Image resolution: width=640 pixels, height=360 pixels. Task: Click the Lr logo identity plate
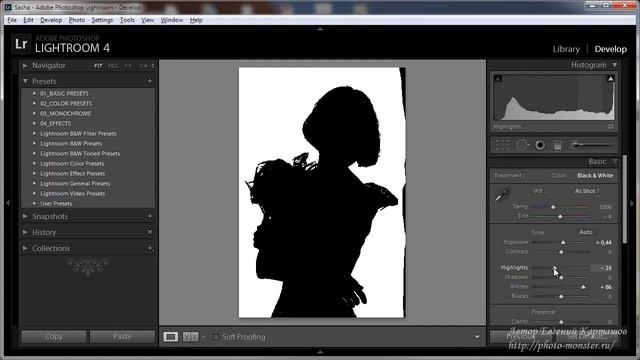[21, 44]
